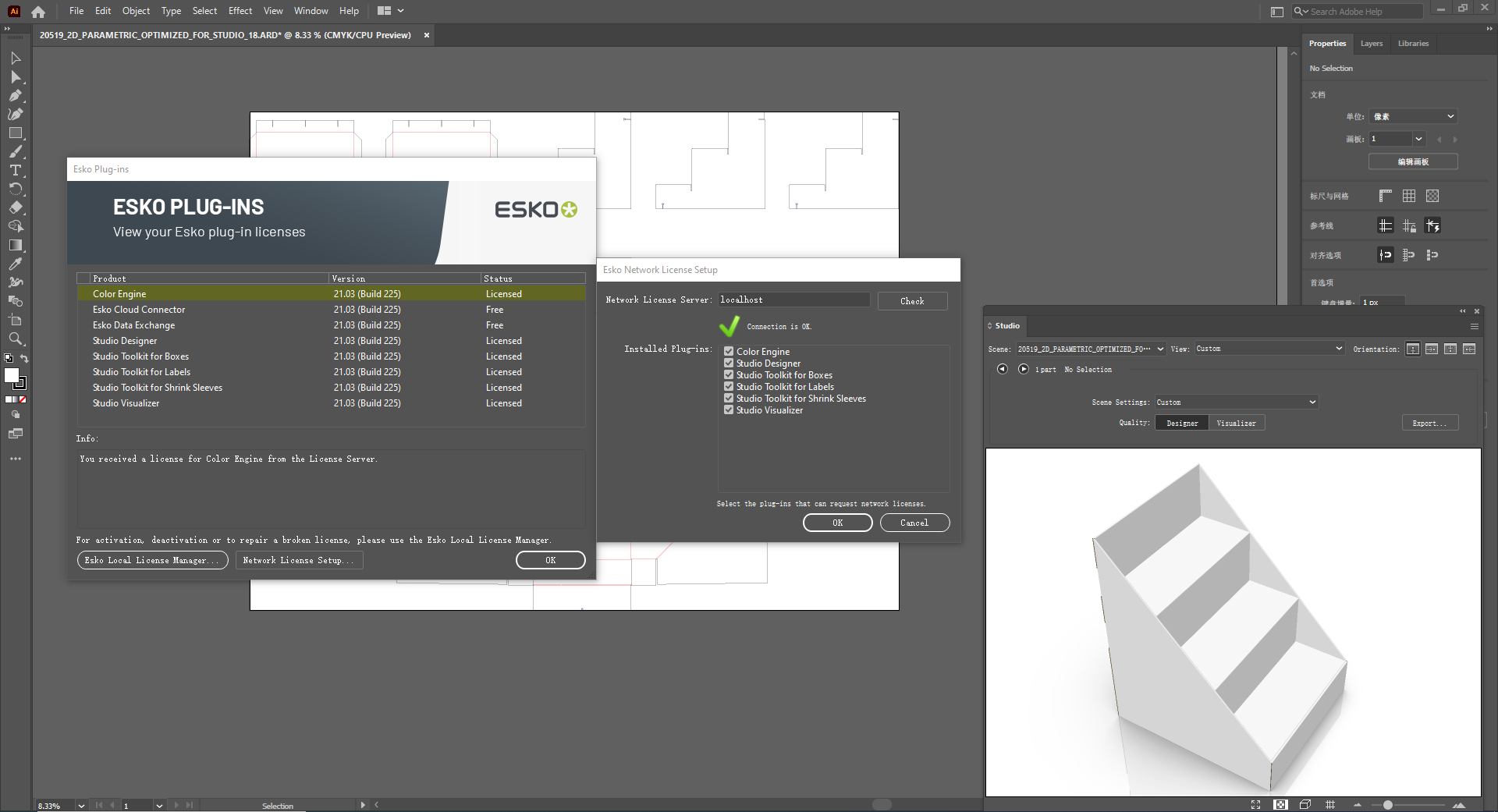The height and width of the screenshot is (812, 1498).
Task: Select the Direct Selection tool
Action: click(x=15, y=77)
